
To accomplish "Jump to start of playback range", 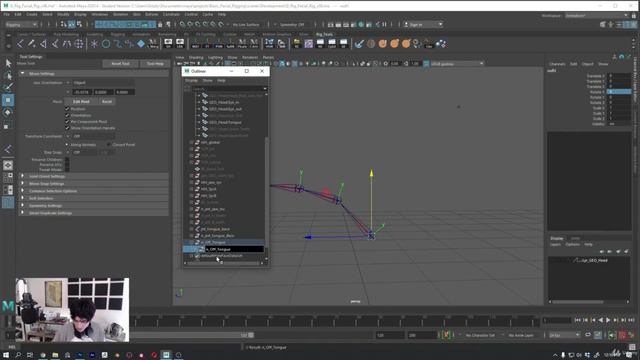I will [x=578, y=320].
